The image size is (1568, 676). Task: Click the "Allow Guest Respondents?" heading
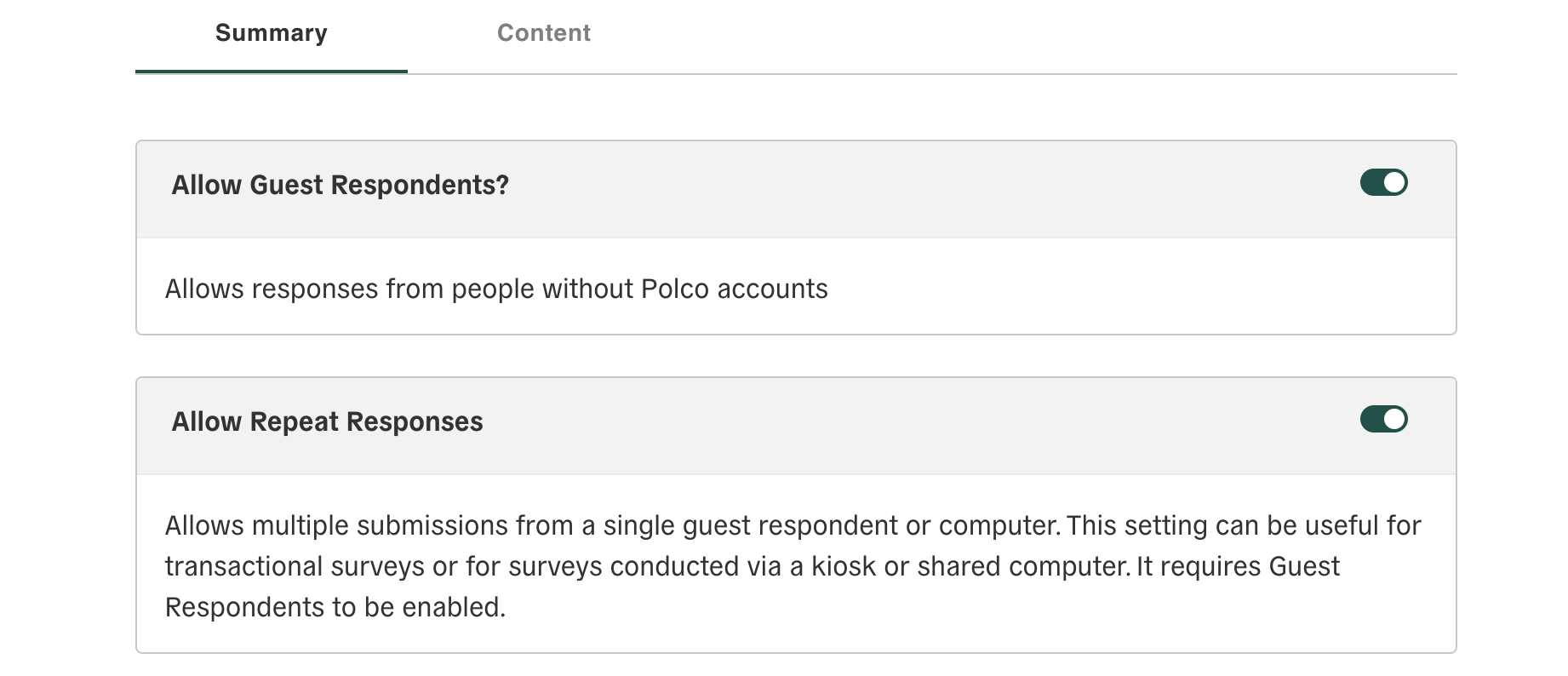(340, 185)
